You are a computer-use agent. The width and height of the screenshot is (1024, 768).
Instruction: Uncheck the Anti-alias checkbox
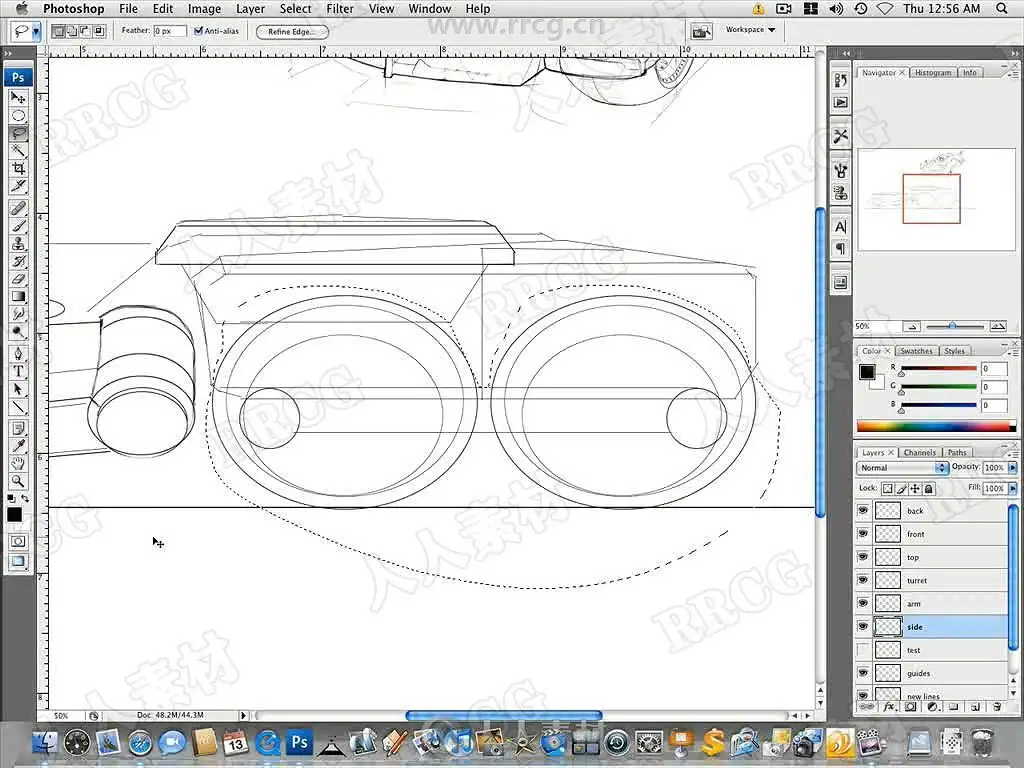tap(198, 31)
